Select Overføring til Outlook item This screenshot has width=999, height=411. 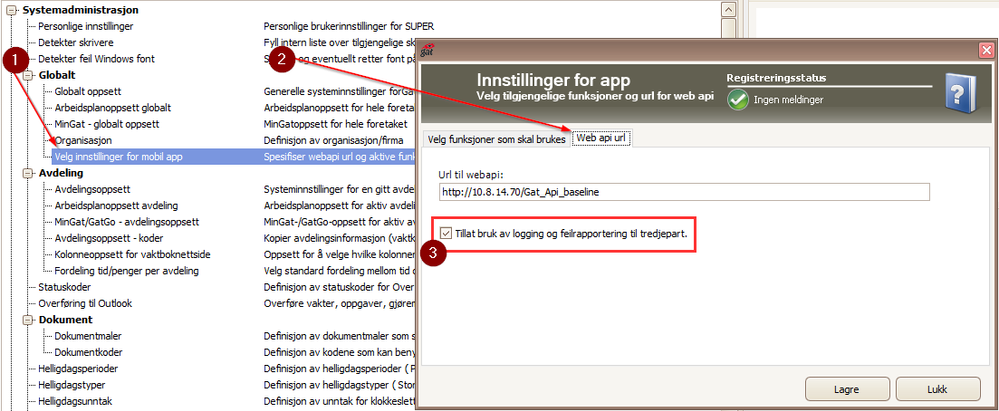[x=85, y=303]
